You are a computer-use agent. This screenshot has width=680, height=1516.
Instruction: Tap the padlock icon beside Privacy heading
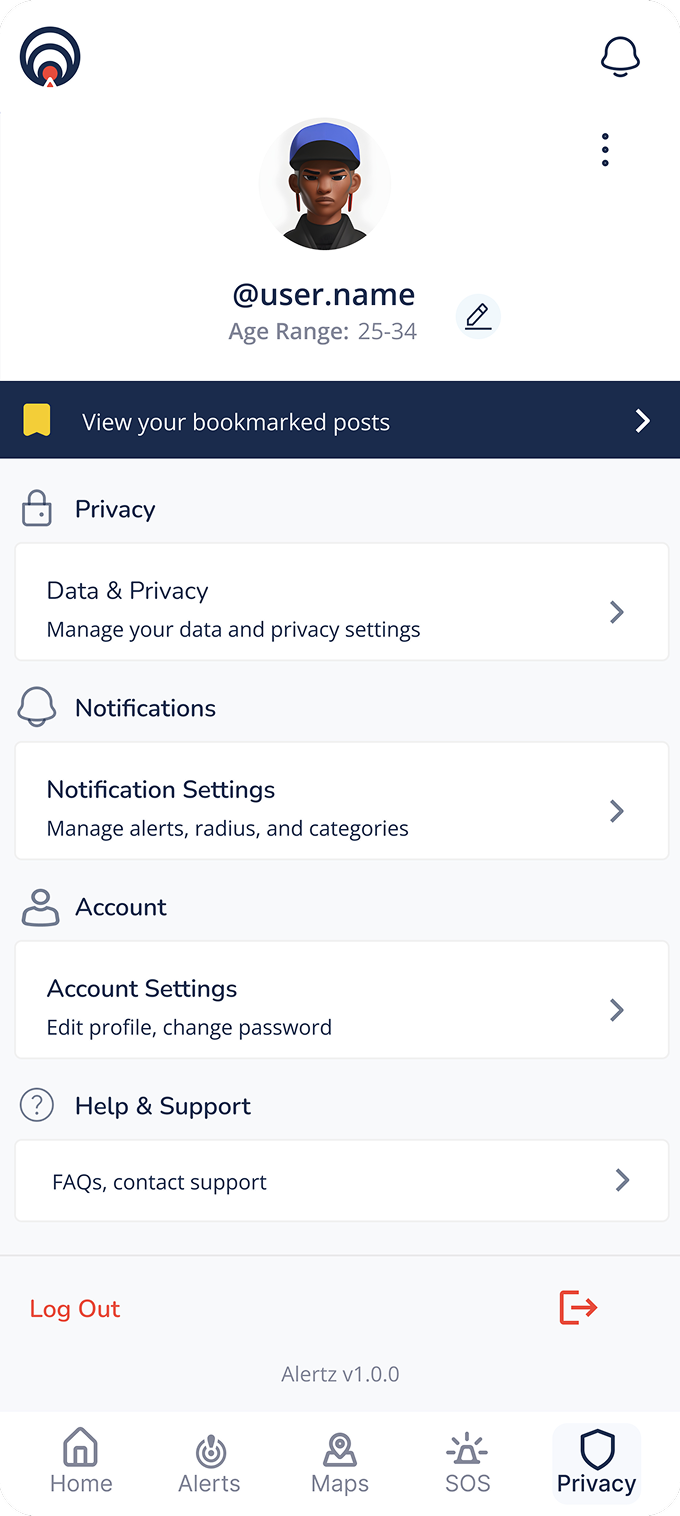(x=37, y=508)
